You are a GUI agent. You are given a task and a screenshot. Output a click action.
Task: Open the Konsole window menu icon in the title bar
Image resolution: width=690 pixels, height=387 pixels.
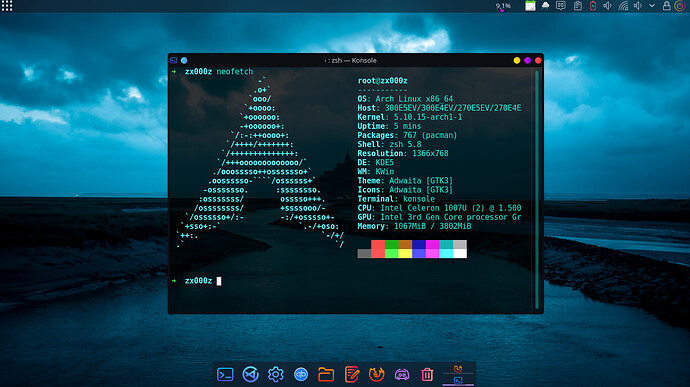click(x=174, y=60)
